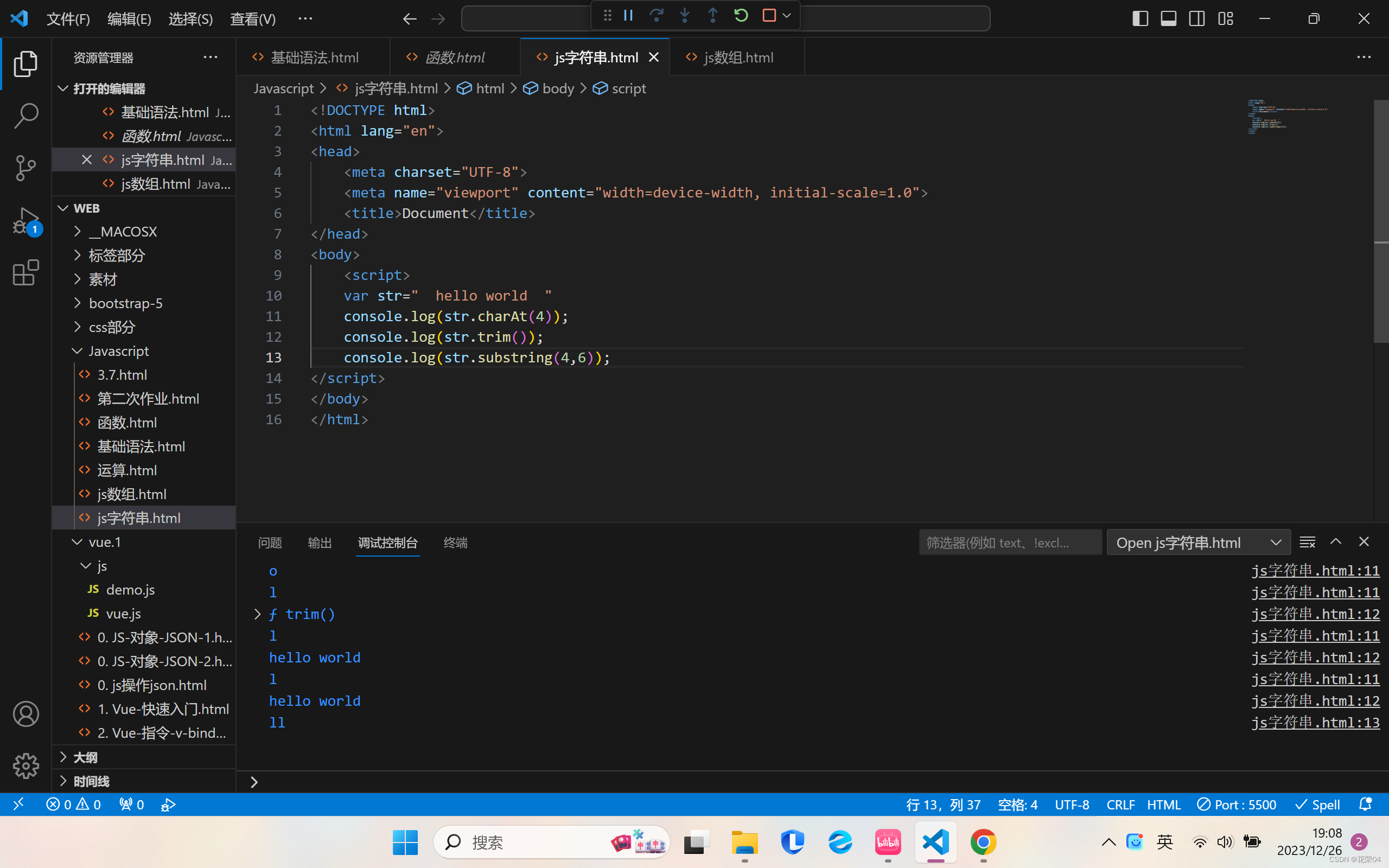Image resolution: width=1389 pixels, height=868 pixels.
Task: Restart the debug session
Action: [741, 16]
